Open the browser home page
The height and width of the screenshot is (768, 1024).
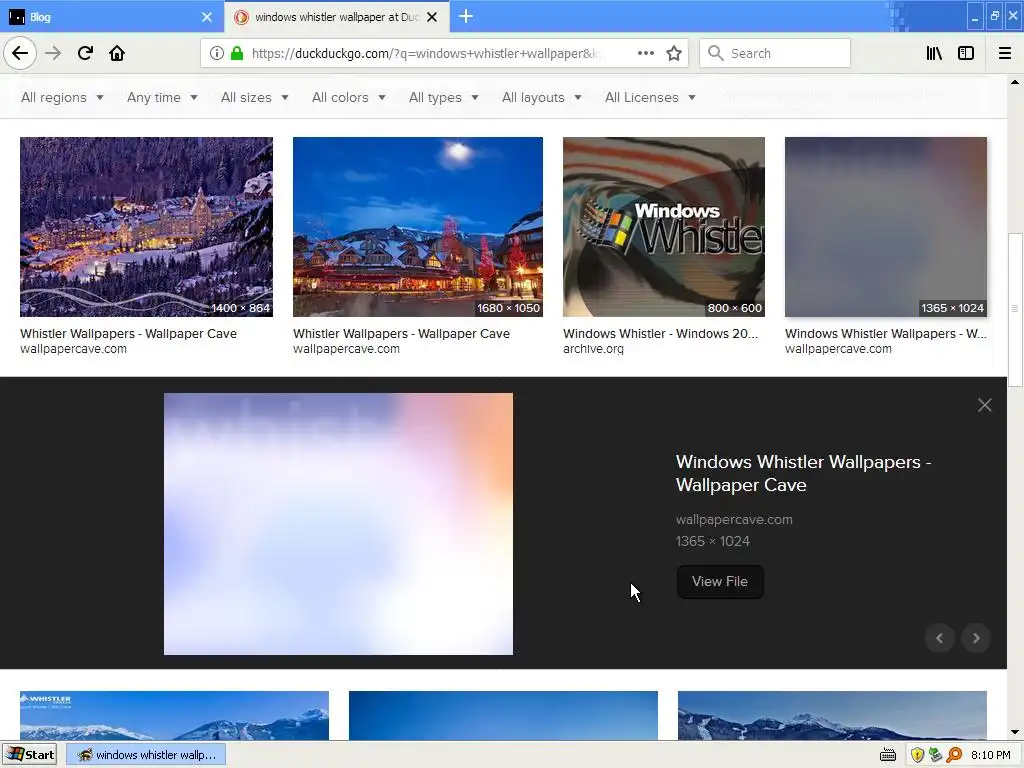pos(117,53)
